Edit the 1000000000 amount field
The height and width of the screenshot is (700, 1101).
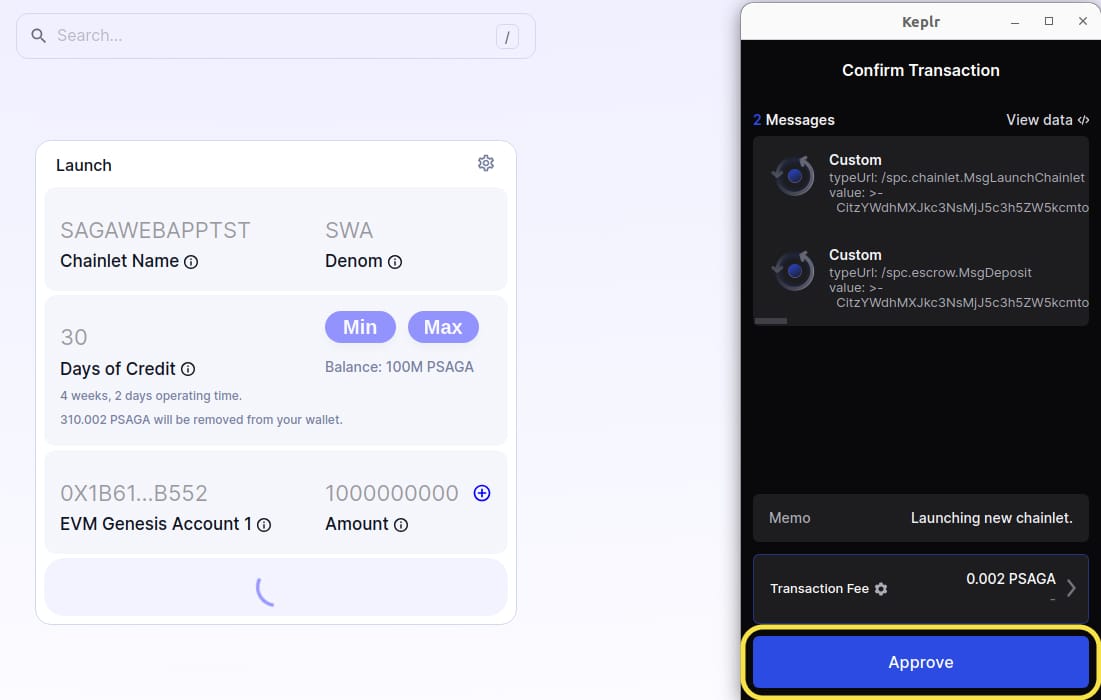pos(392,493)
